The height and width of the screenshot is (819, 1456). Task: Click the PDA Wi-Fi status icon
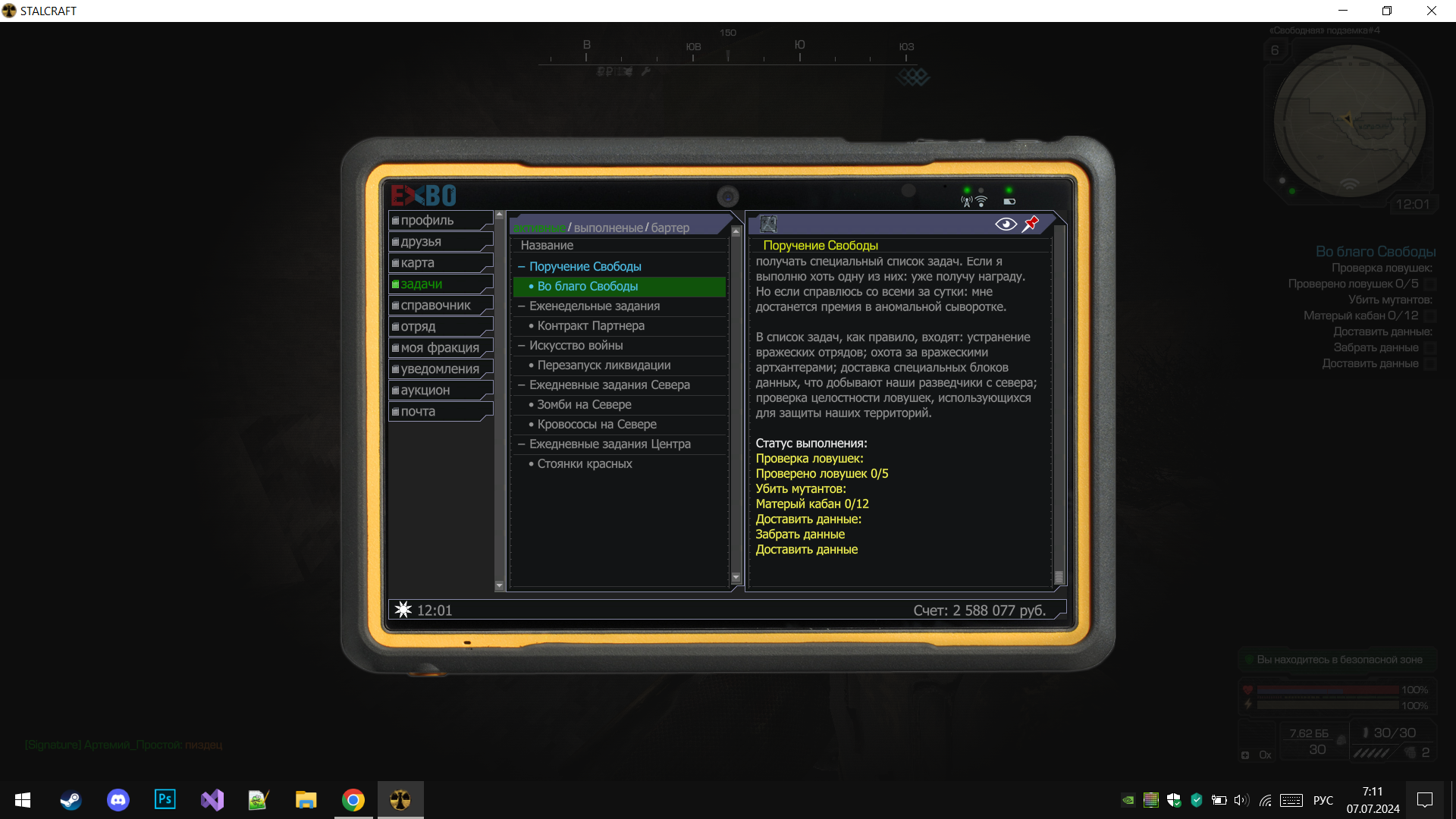pyautogui.click(x=981, y=202)
